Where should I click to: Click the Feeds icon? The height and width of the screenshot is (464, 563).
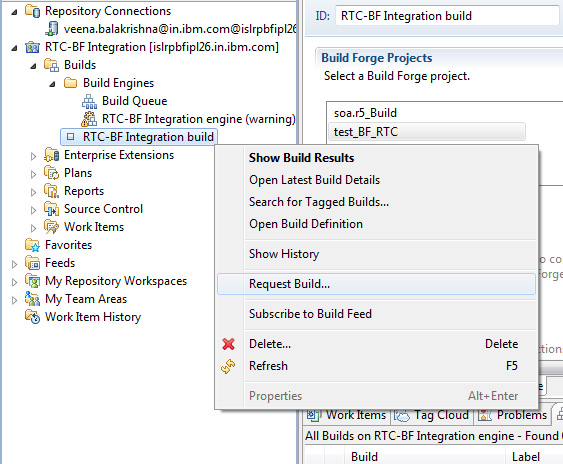click(32, 263)
